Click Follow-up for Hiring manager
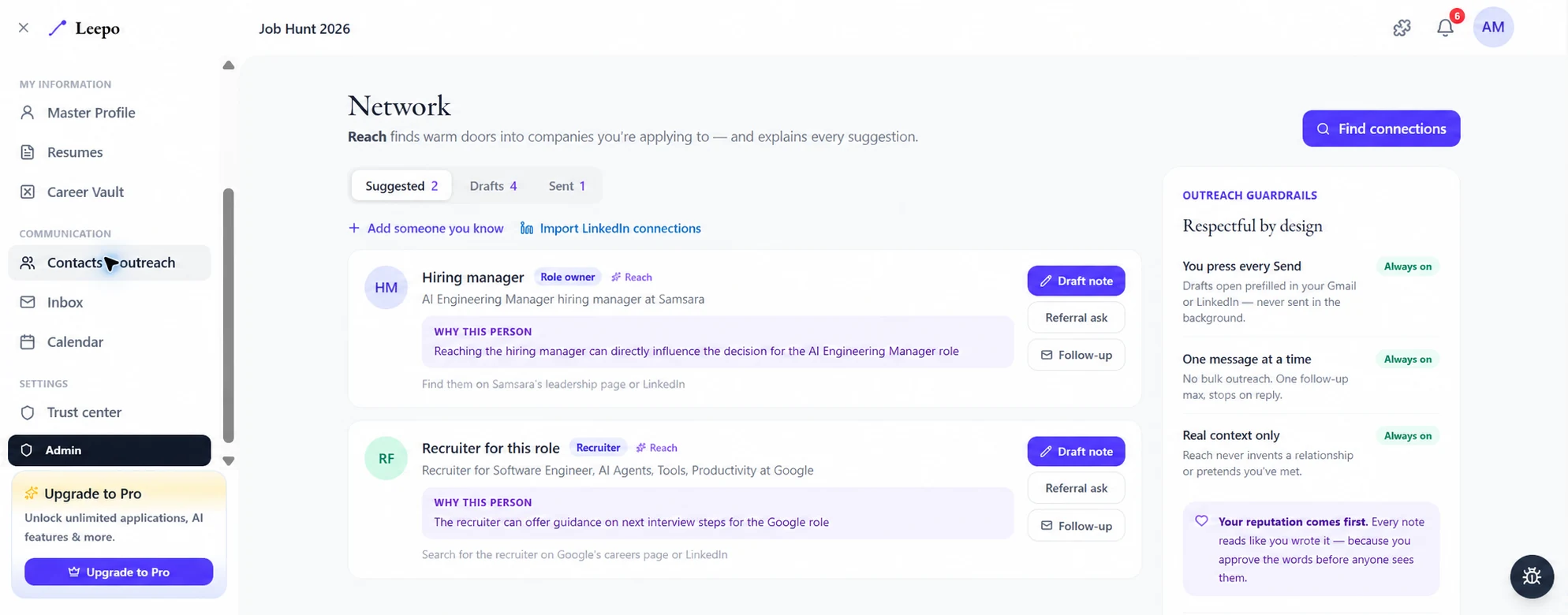The width and height of the screenshot is (1568, 615). [x=1076, y=355]
